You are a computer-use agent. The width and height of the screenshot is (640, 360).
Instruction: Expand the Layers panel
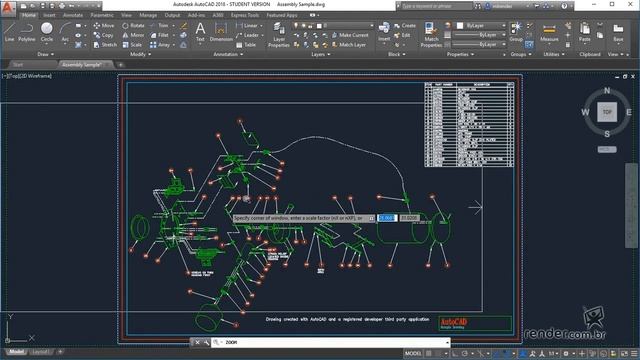320,54
